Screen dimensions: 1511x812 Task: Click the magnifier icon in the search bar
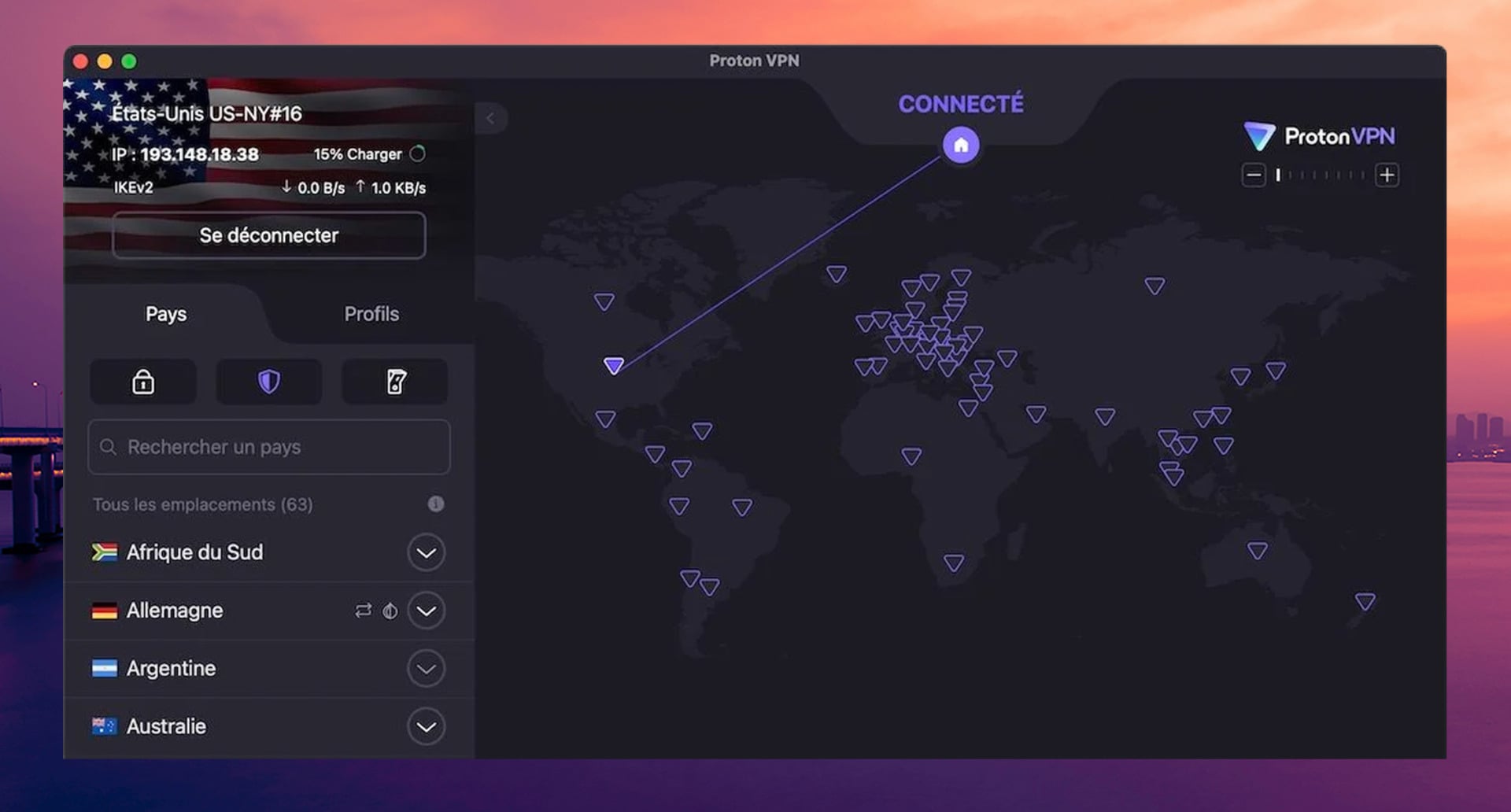click(109, 447)
